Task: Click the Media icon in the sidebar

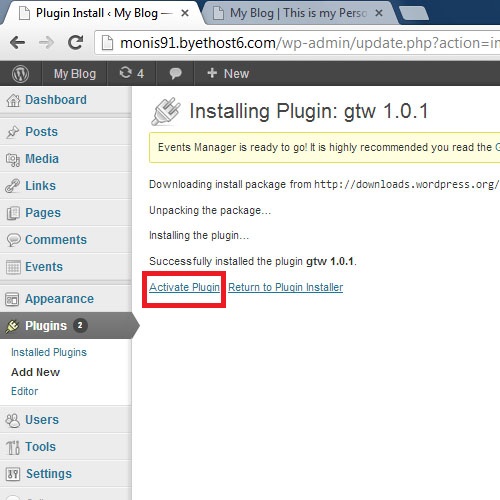Action: point(13,160)
